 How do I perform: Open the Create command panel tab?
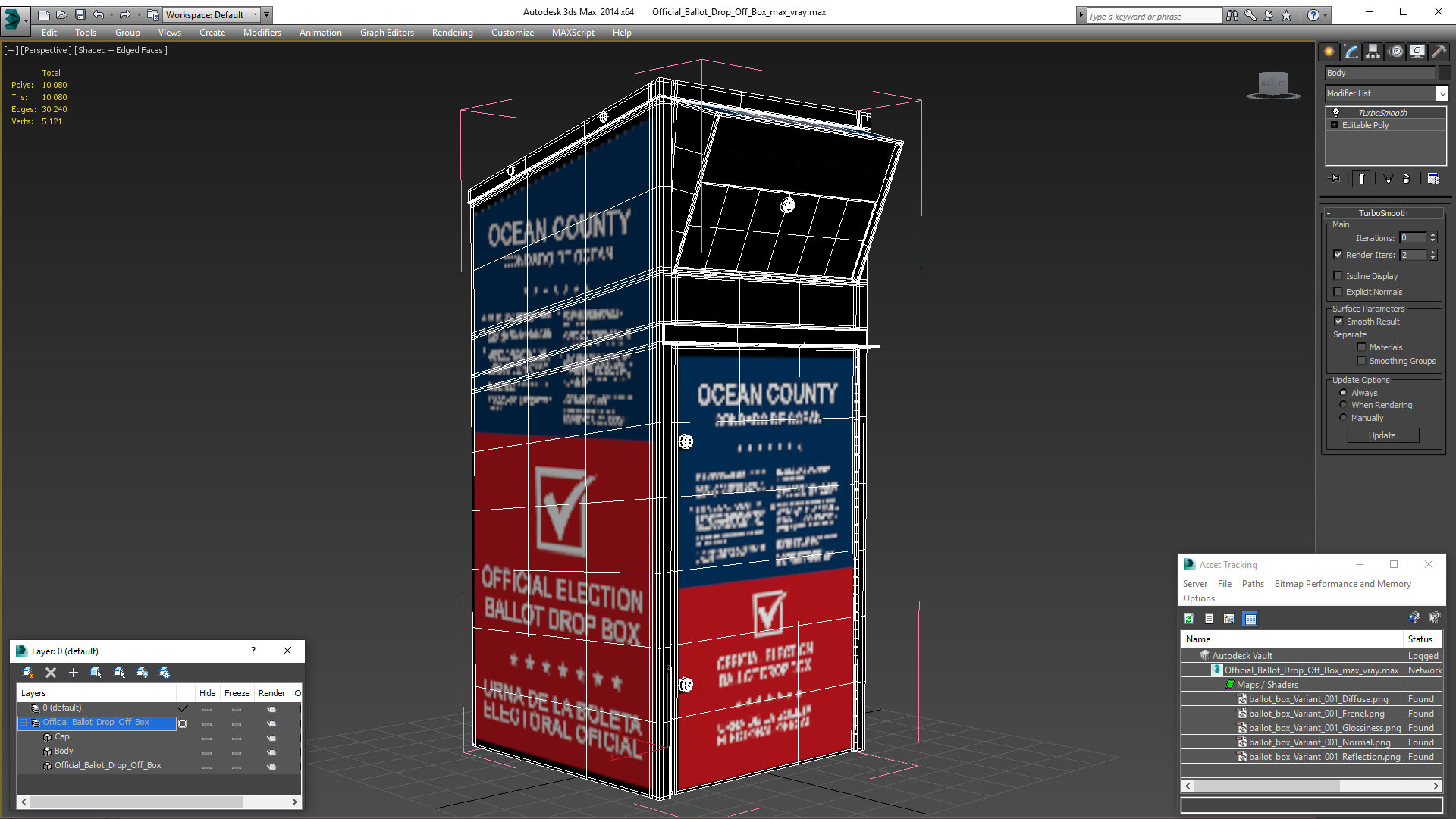1329,52
